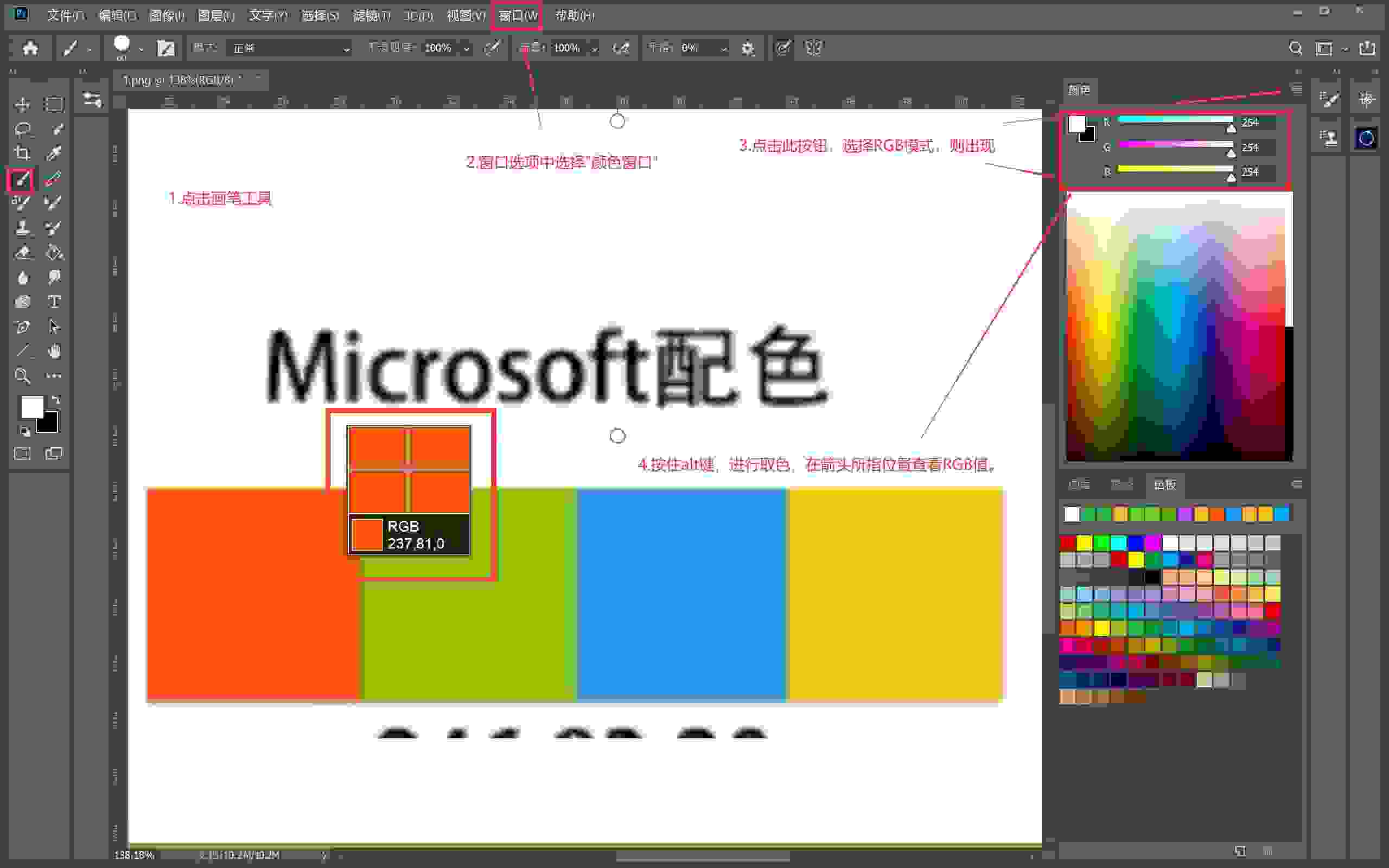This screenshot has height=868, width=1389.
Task: Open the brush settings panel icon
Action: [166, 48]
